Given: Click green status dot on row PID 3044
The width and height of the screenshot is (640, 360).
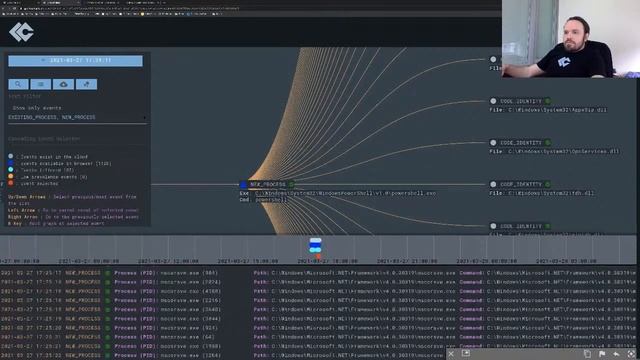Looking at the screenshot, I should pos(108,319).
